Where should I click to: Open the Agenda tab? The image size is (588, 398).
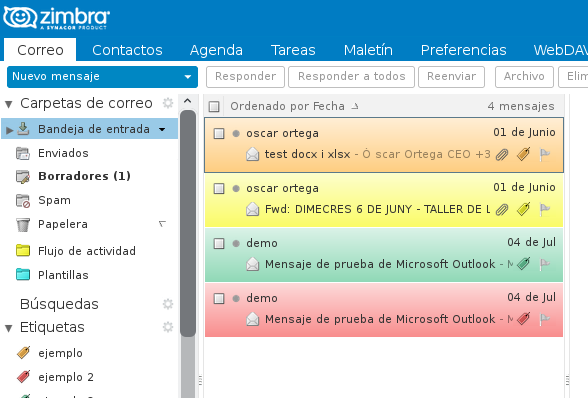tap(216, 50)
